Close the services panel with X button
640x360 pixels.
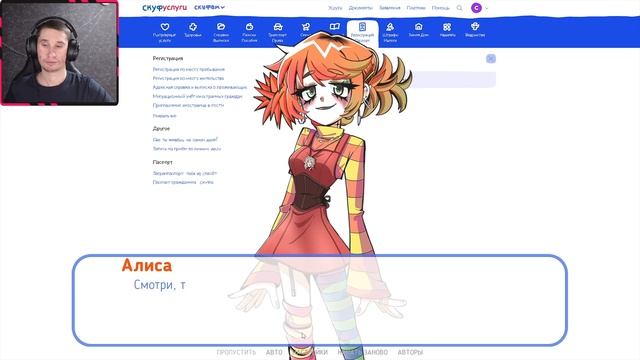491,59
